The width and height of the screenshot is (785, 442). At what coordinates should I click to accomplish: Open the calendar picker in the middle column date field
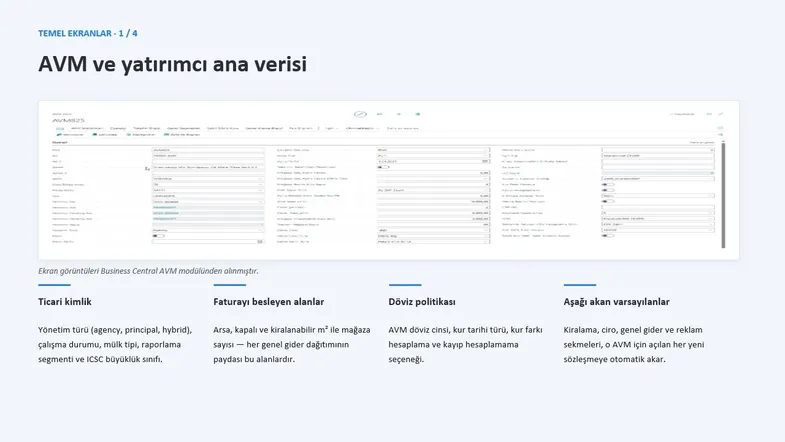[x=485, y=161]
